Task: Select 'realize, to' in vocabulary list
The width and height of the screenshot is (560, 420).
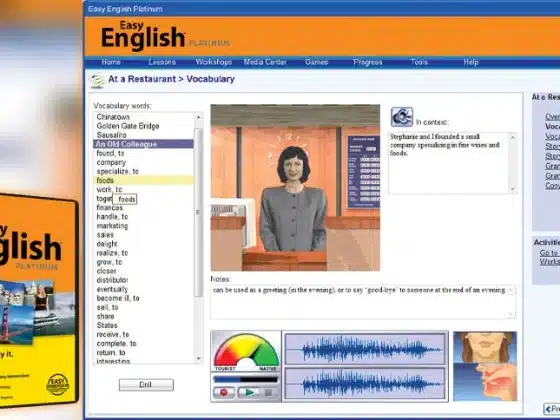Action: click(x=112, y=253)
